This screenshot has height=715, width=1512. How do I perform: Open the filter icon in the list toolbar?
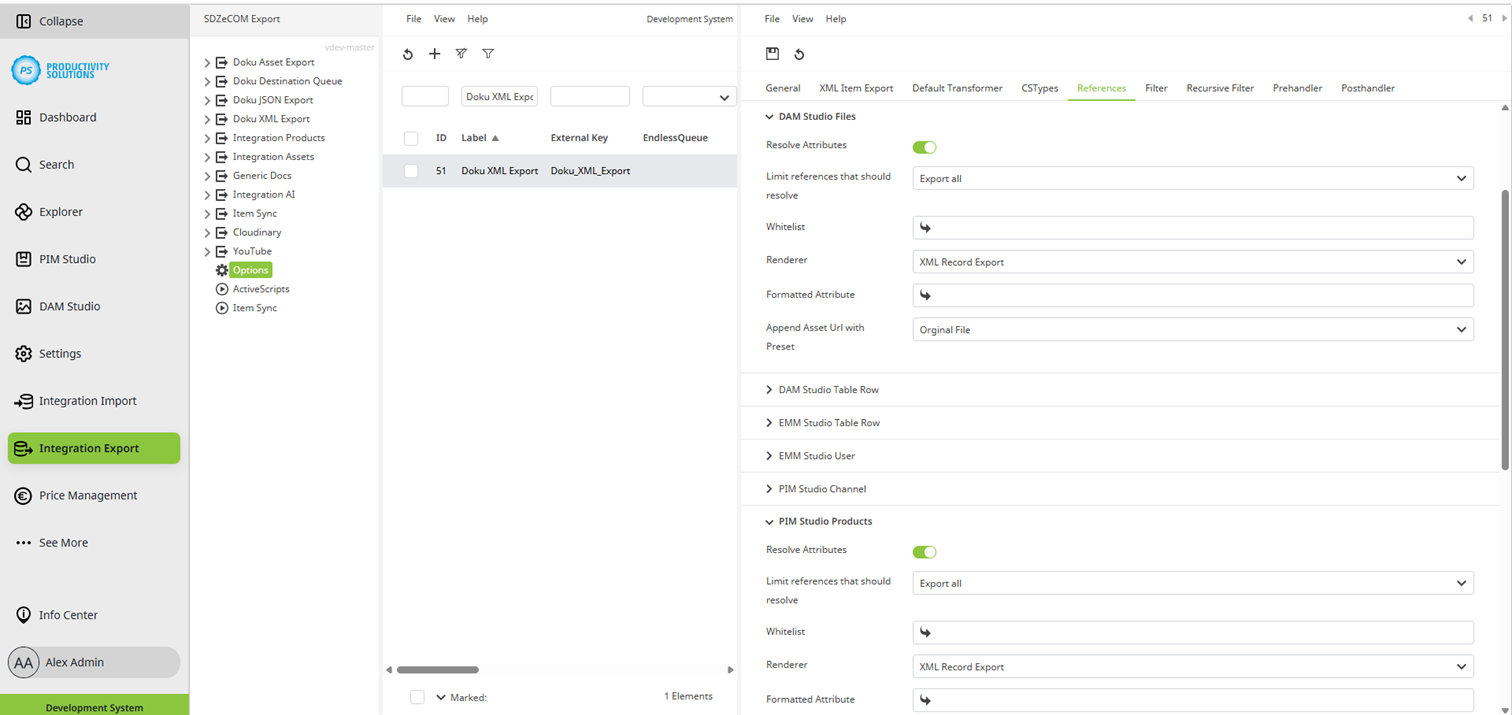[x=488, y=54]
